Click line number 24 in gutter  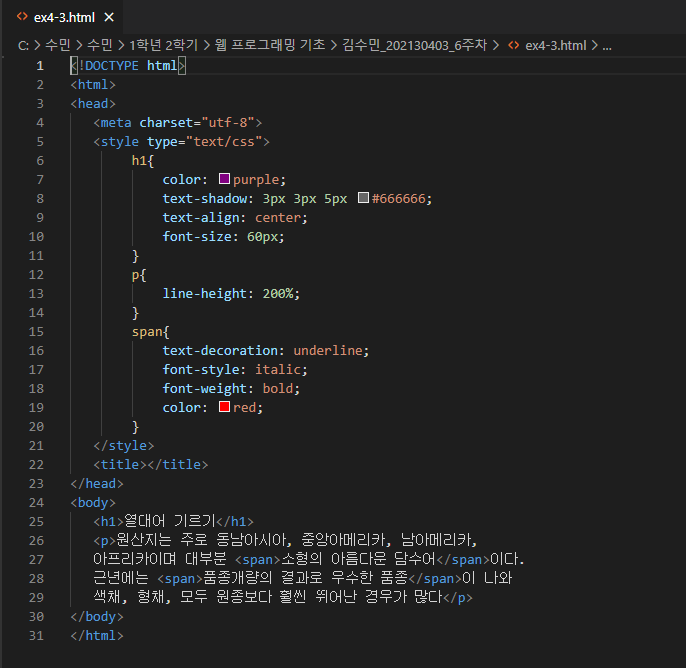[36, 503]
